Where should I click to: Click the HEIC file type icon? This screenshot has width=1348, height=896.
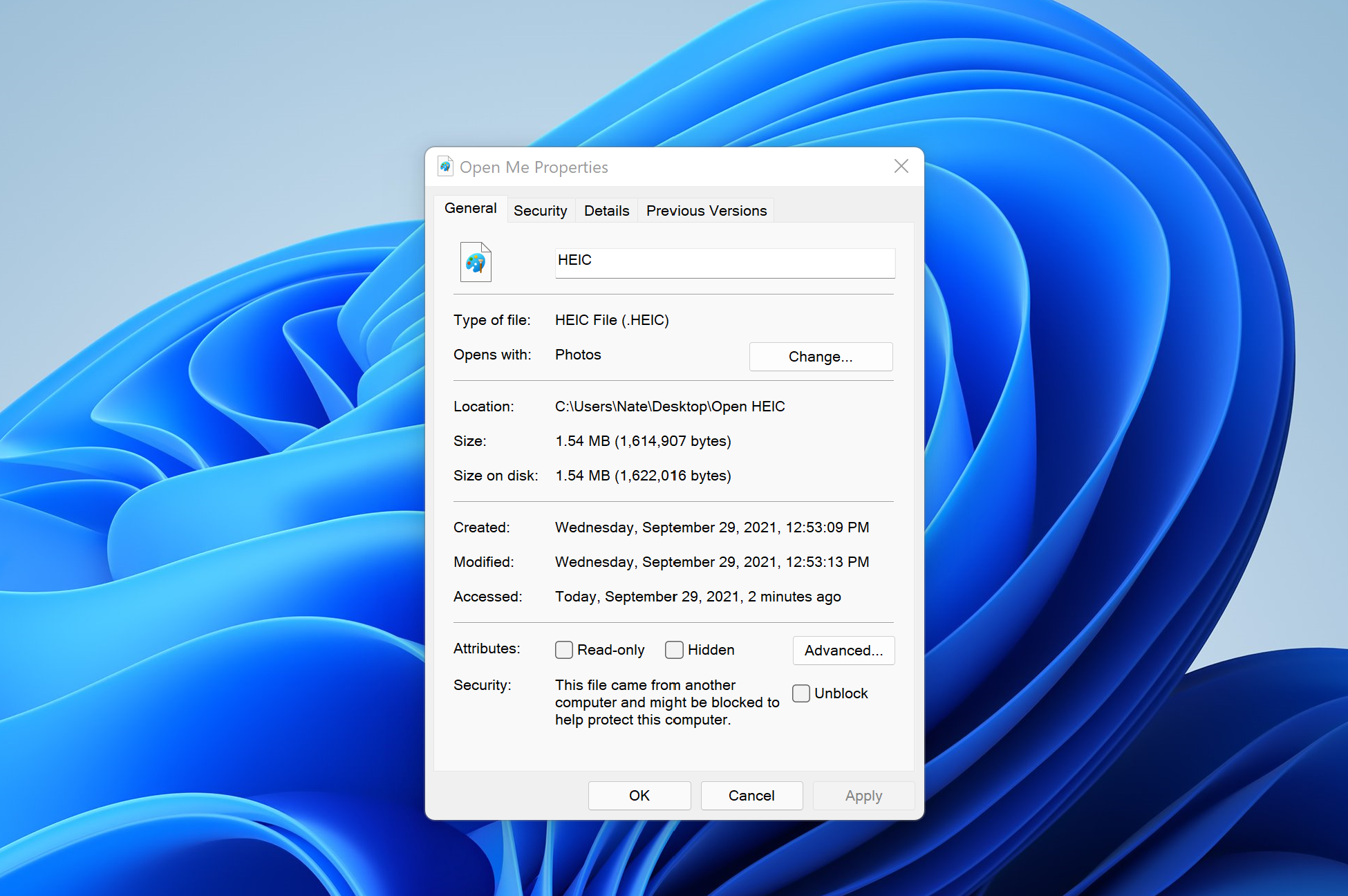point(476,262)
